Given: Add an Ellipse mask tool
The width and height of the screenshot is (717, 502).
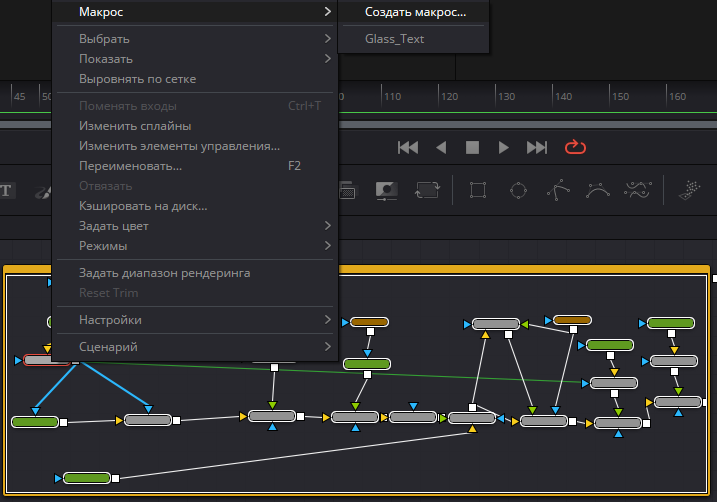Looking at the screenshot, I should pyautogui.click(x=518, y=190).
